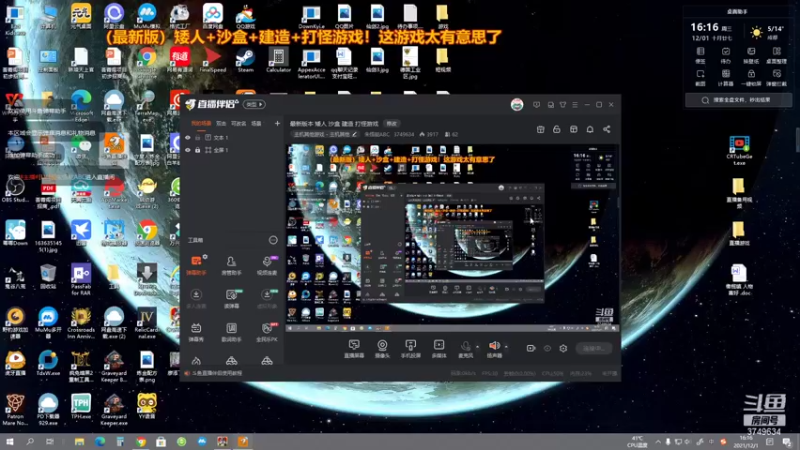Click the gift box icon in the header
The height and width of the screenshot is (450, 800).
click(x=540, y=130)
